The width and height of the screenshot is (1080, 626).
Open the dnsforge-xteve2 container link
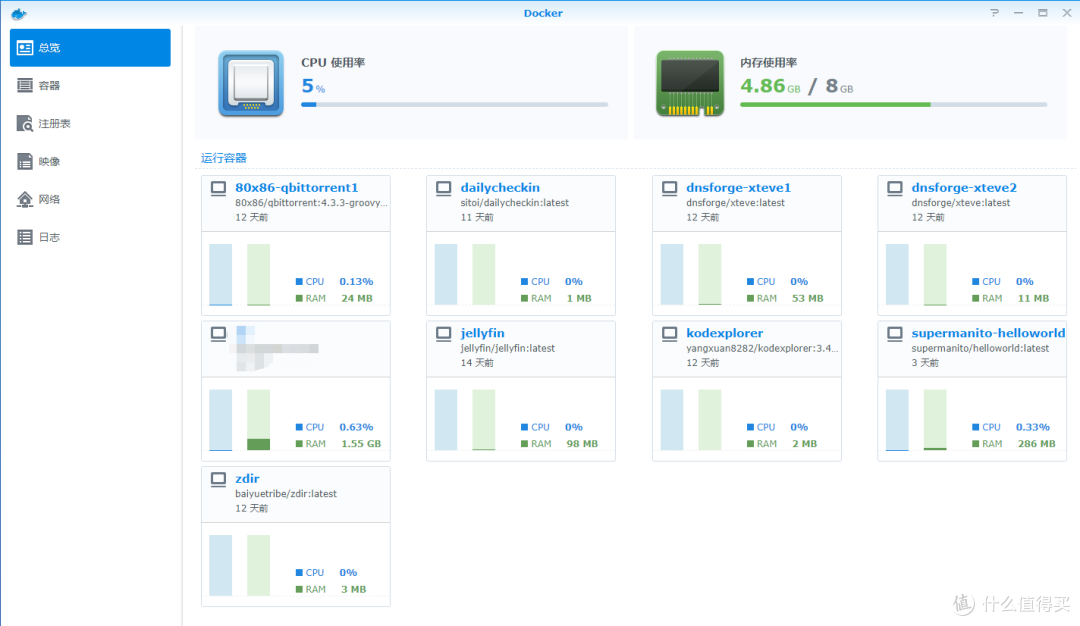[x=964, y=187]
